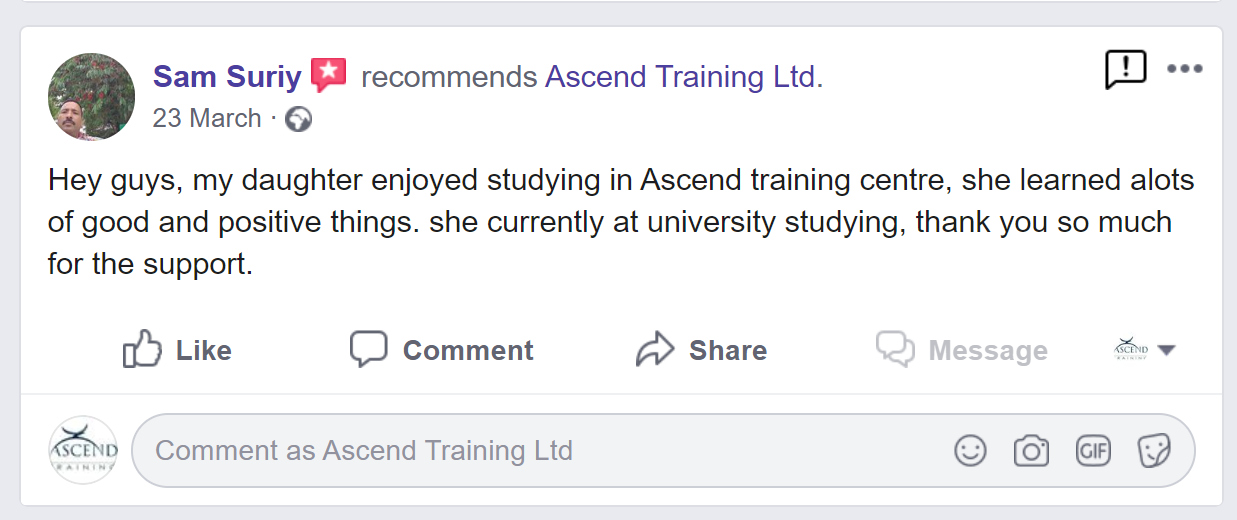Attach a photo using the camera icon
The height and width of the screenshot is (520, 1237).
[1031, 451]
